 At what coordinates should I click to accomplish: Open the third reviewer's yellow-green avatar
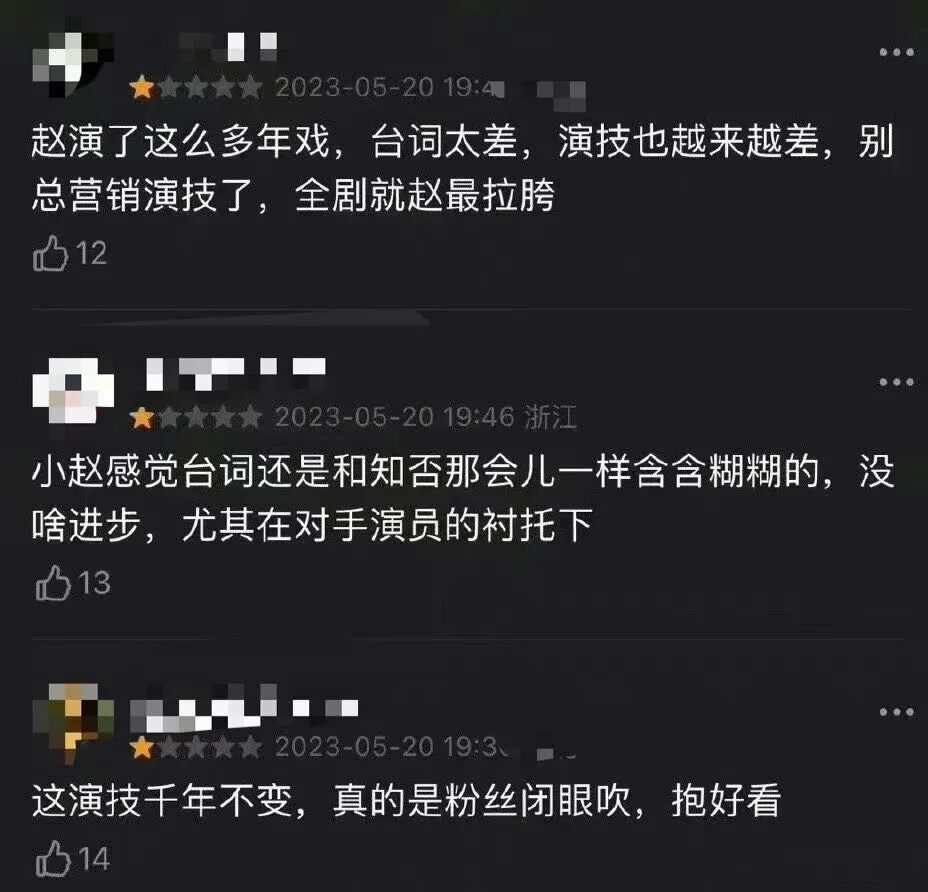point(73,721)
